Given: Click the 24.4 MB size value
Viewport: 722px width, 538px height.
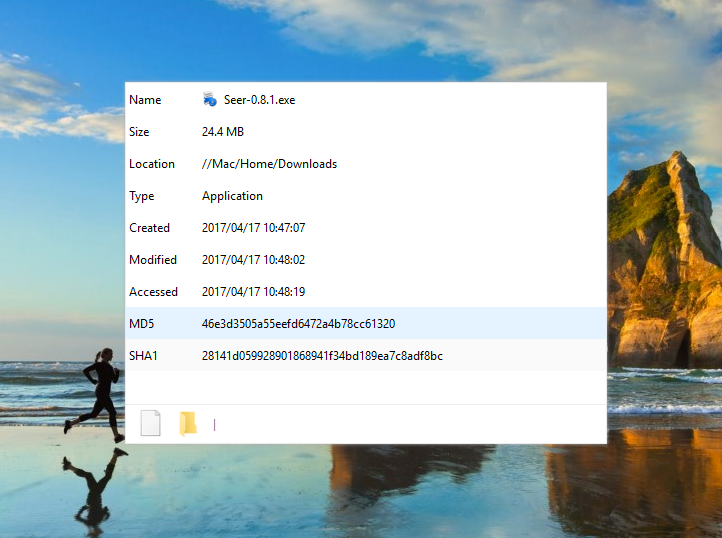Looking at the screenshot, I should (223, 132).
